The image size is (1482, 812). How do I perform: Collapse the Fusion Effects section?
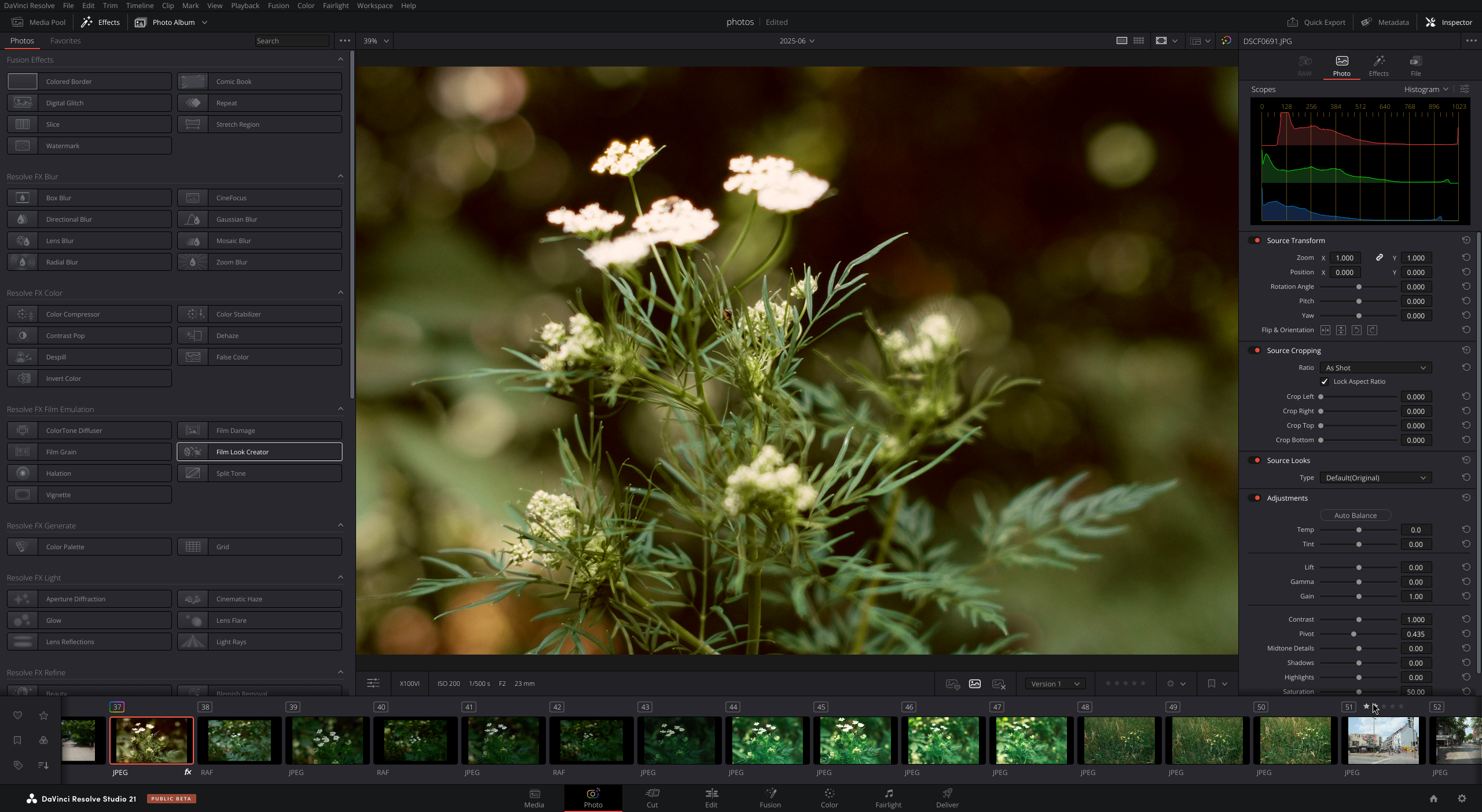pyautogui.click(x=340, y=60)
